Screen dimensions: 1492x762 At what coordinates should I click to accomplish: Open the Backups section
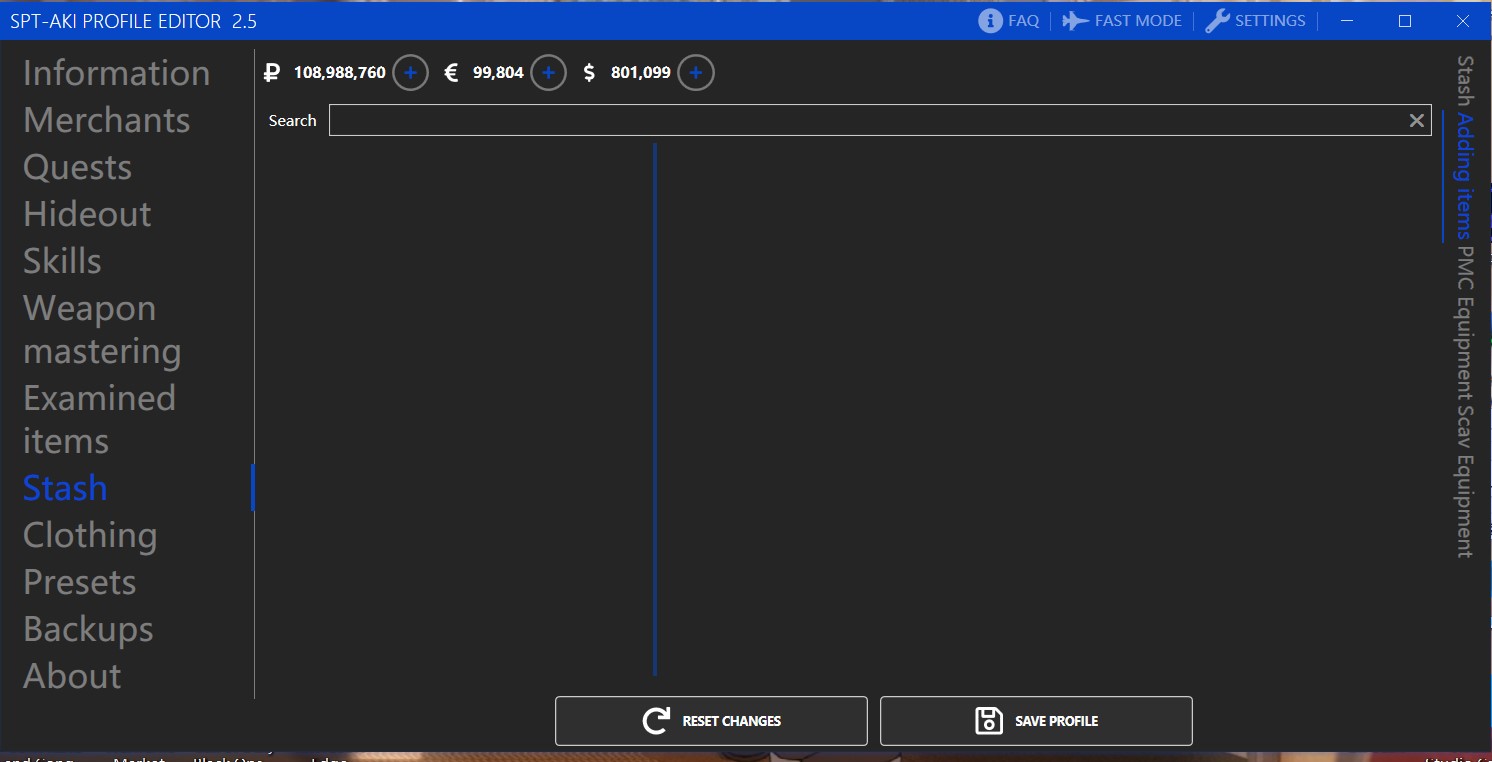(88, 629)
